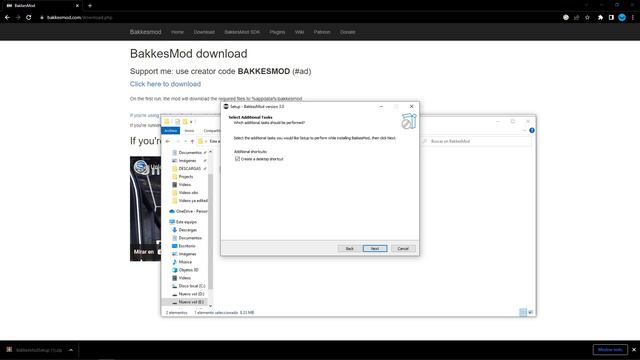The height and width of the screenshot is (360, 640).
Task: Click the browser back arrow
Action: [7, 18]
